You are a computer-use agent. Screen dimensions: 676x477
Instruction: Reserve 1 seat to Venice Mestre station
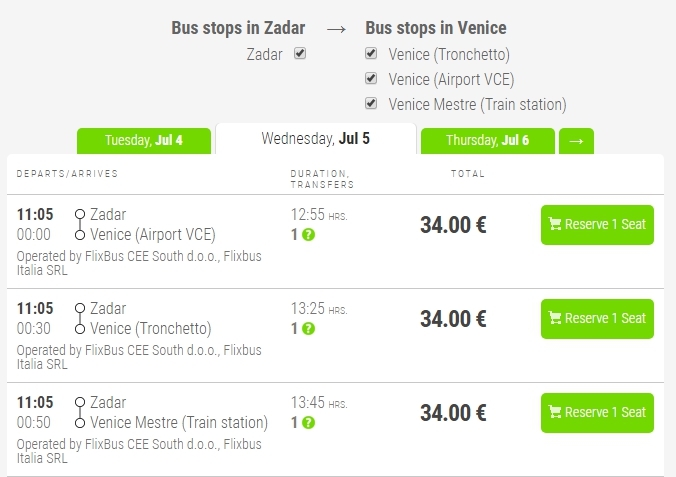597,413
